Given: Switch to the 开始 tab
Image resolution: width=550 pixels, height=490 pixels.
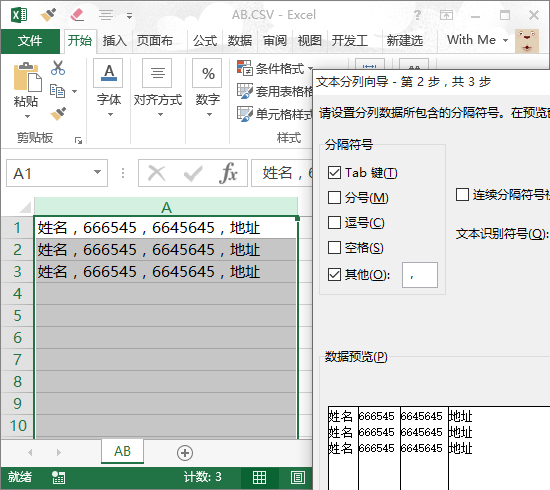Looking at the screenshot, I should click(x=80, y=41).
